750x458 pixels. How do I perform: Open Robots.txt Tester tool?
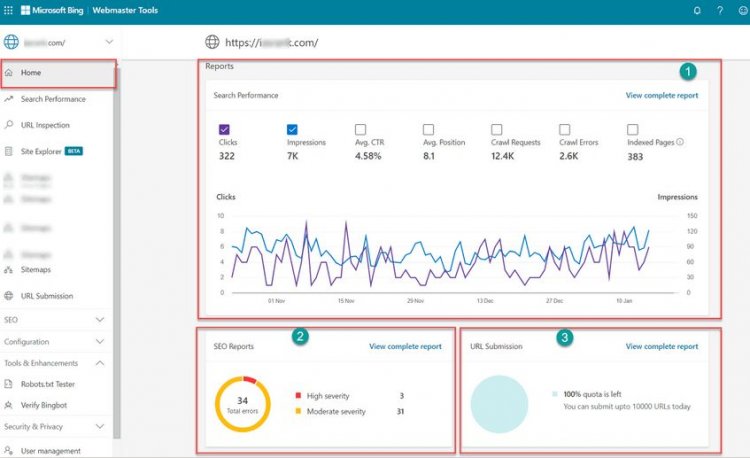(48, 384)
